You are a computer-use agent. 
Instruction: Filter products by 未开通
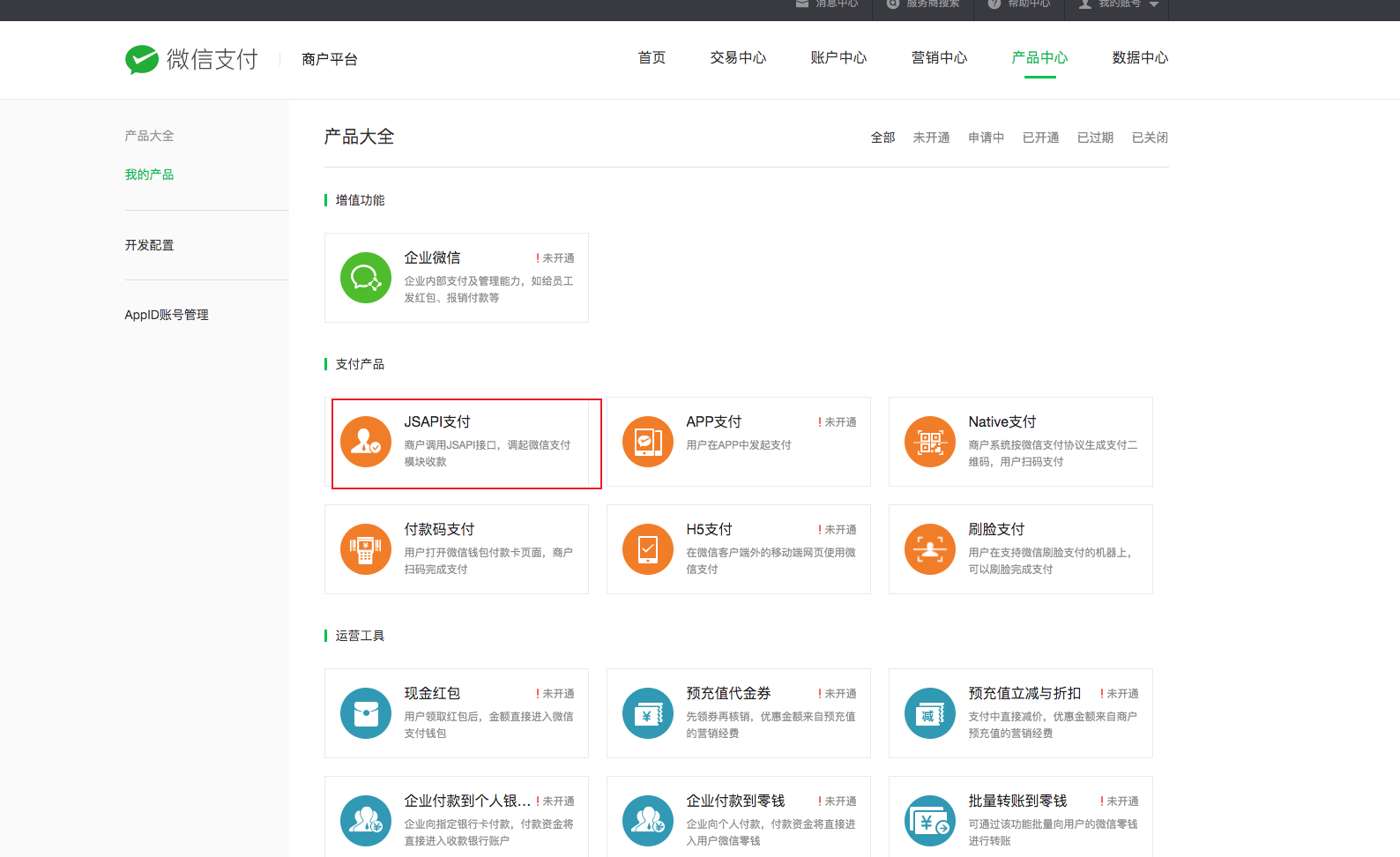coord(932,138)
